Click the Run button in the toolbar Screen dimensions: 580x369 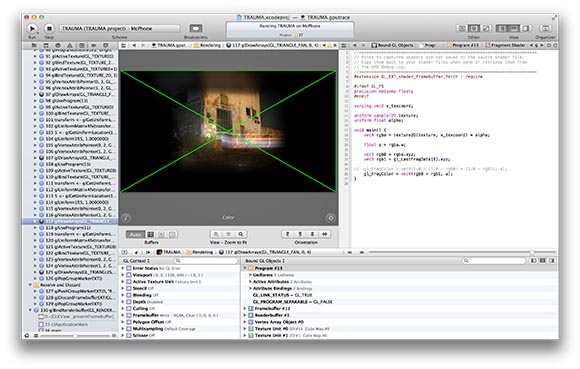click(32, 28)
